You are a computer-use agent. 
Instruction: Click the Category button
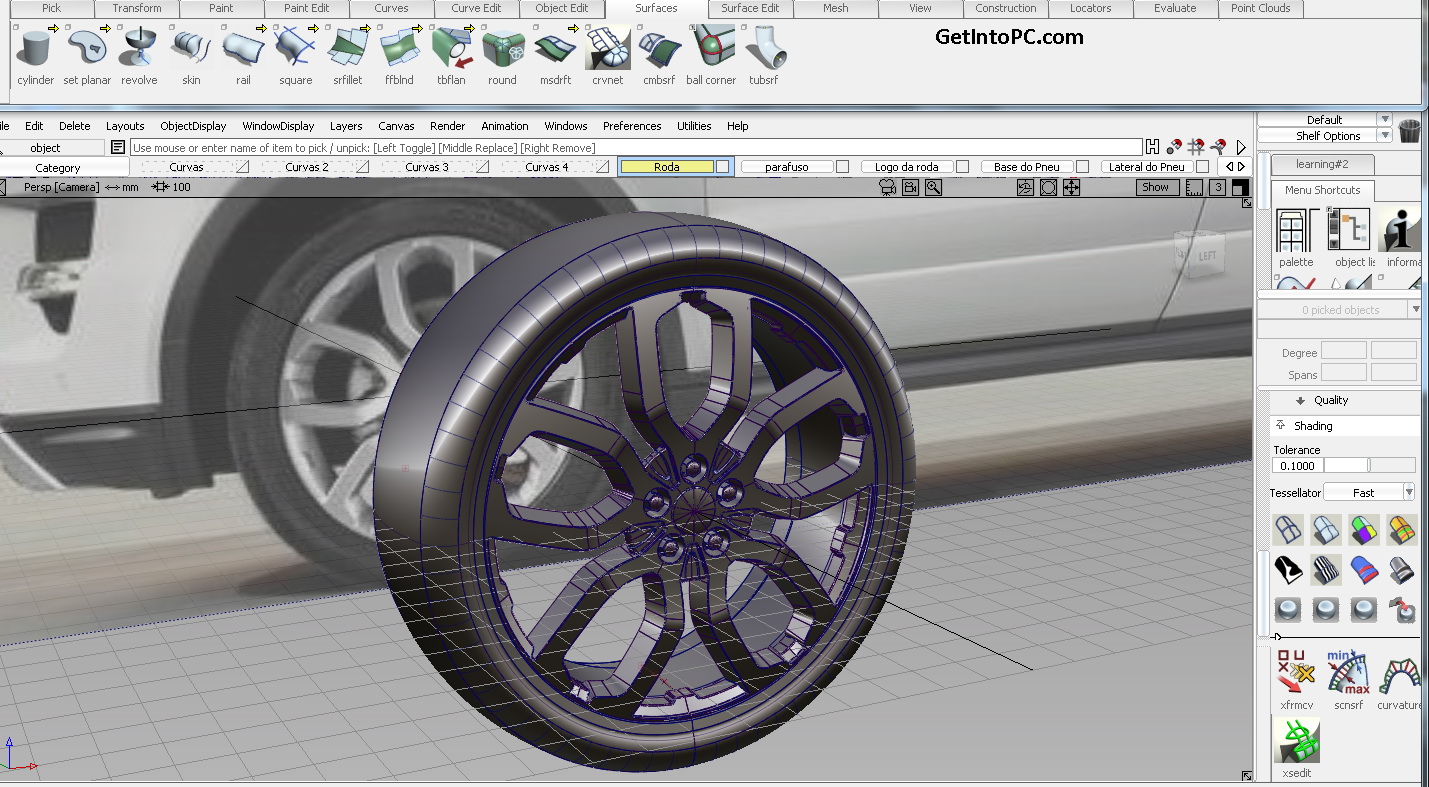[57, 168]
